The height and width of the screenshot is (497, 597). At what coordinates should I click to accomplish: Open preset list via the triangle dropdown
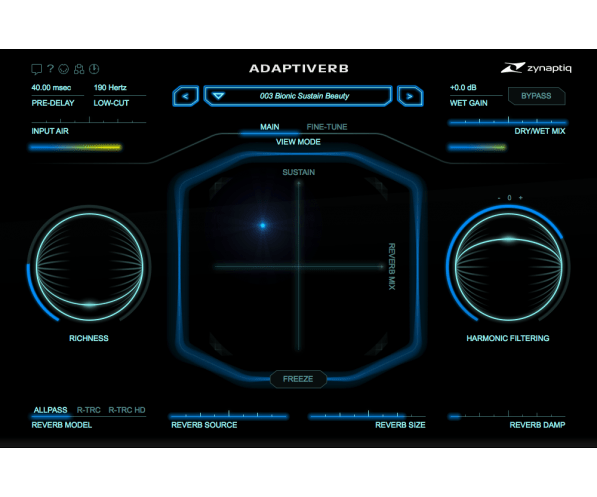(x=218, y=96)
